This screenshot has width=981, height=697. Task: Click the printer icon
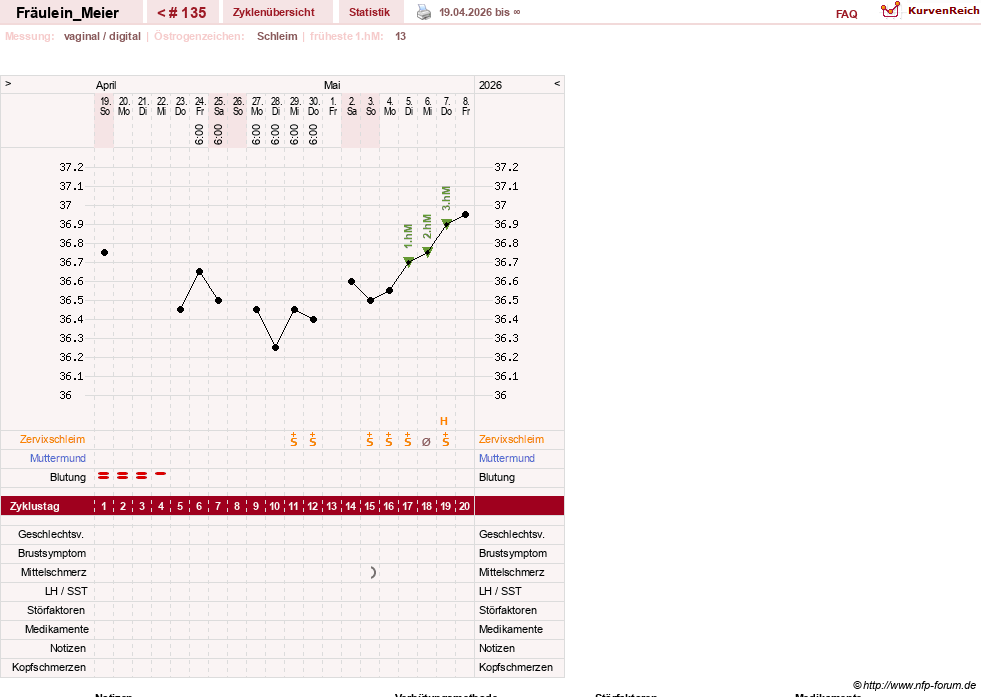(424, 12)
